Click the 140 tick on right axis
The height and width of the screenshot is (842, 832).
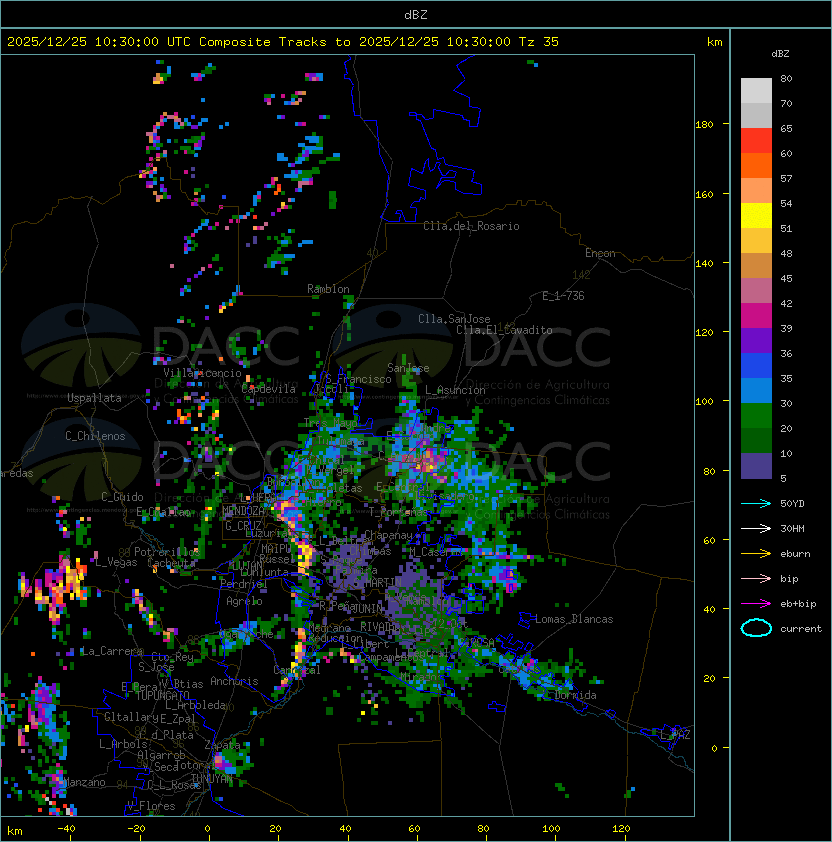point(704,263)
